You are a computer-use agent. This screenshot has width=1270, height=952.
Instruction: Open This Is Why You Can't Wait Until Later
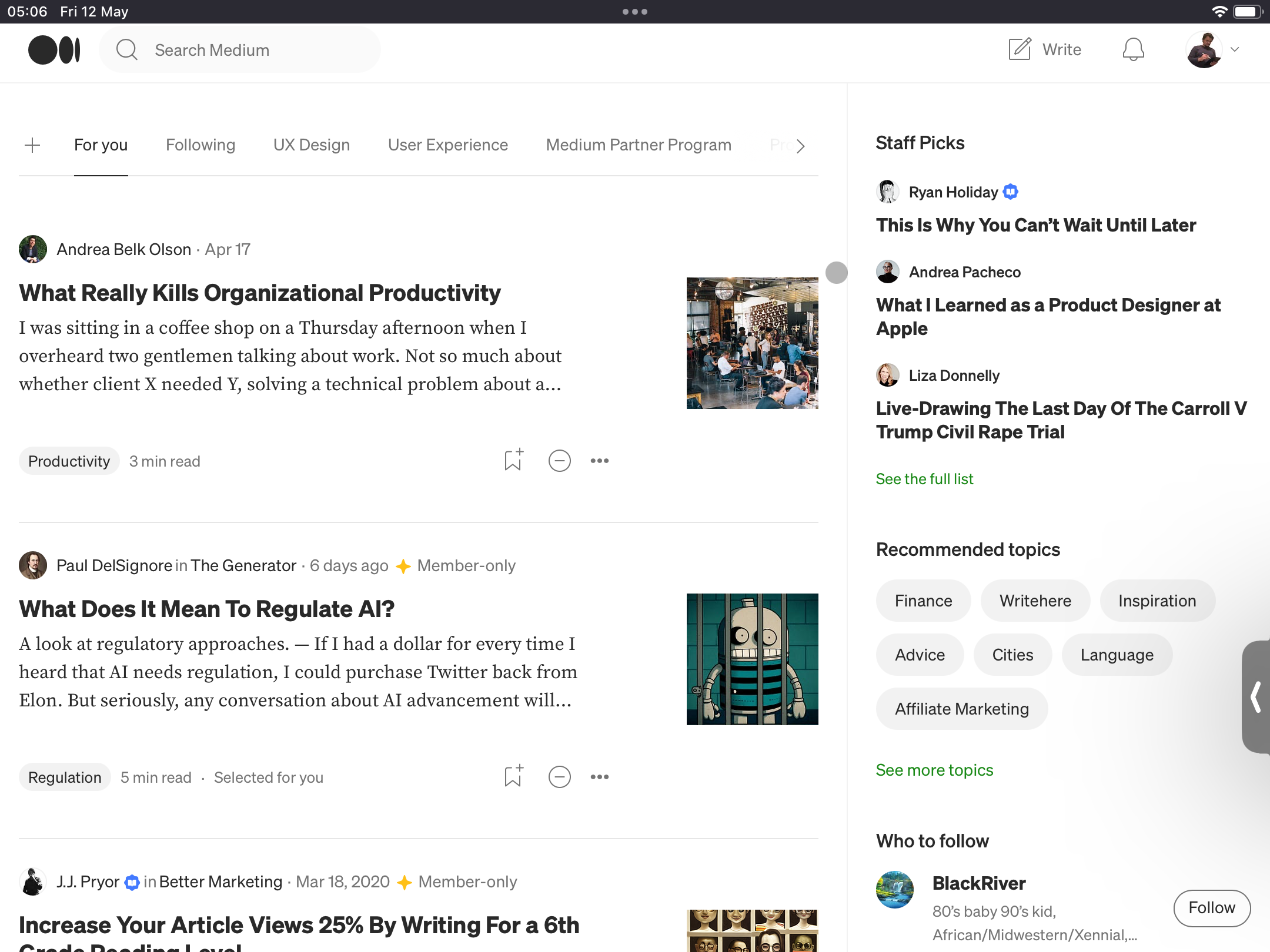point(1036,225)
